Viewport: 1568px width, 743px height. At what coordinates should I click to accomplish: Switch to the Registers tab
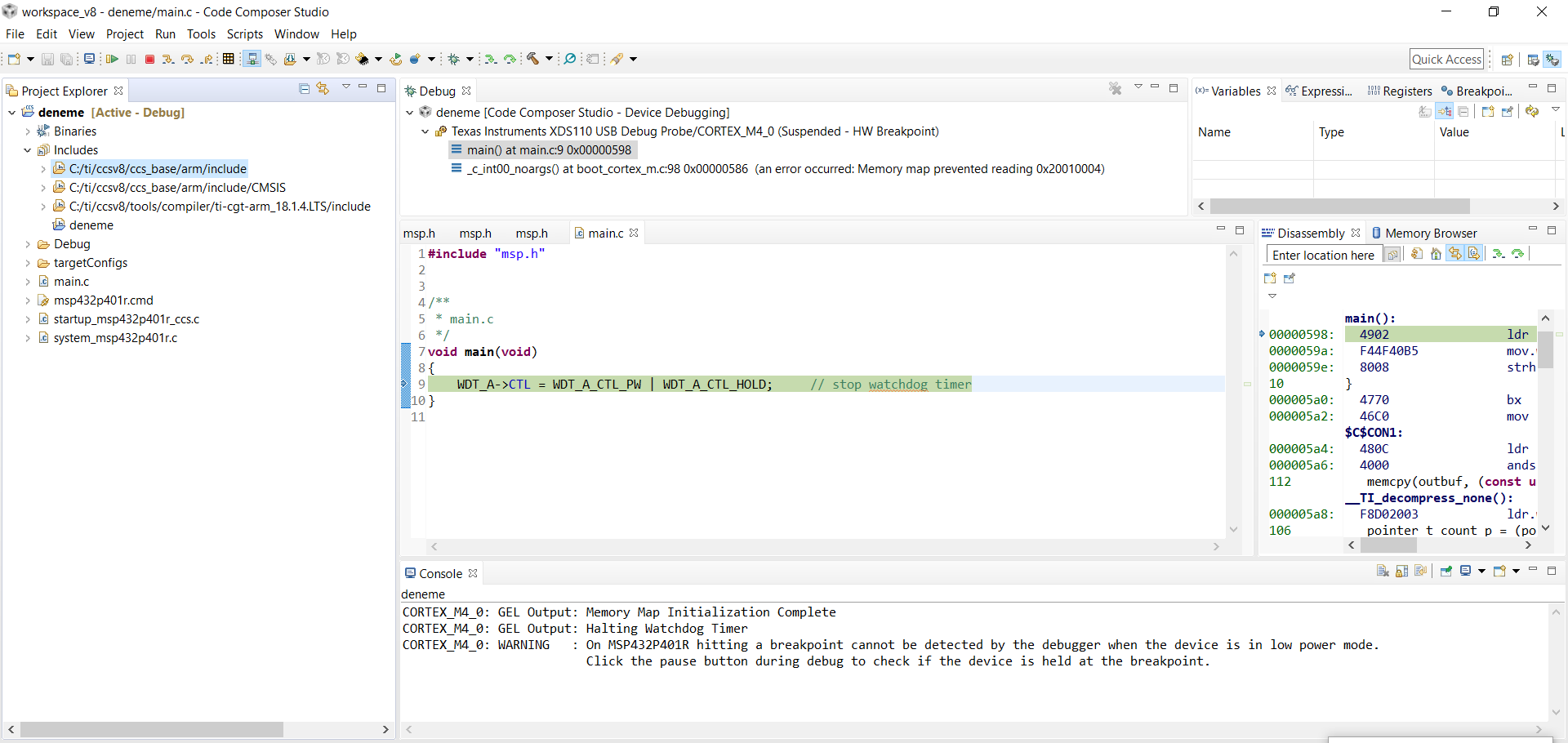click(x=1400, y=91)
